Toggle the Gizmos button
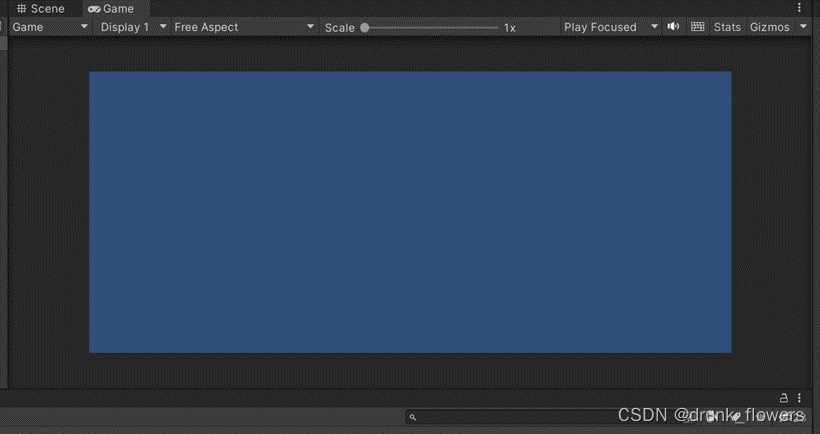The image size is (820, 434). tap(769, 27)
